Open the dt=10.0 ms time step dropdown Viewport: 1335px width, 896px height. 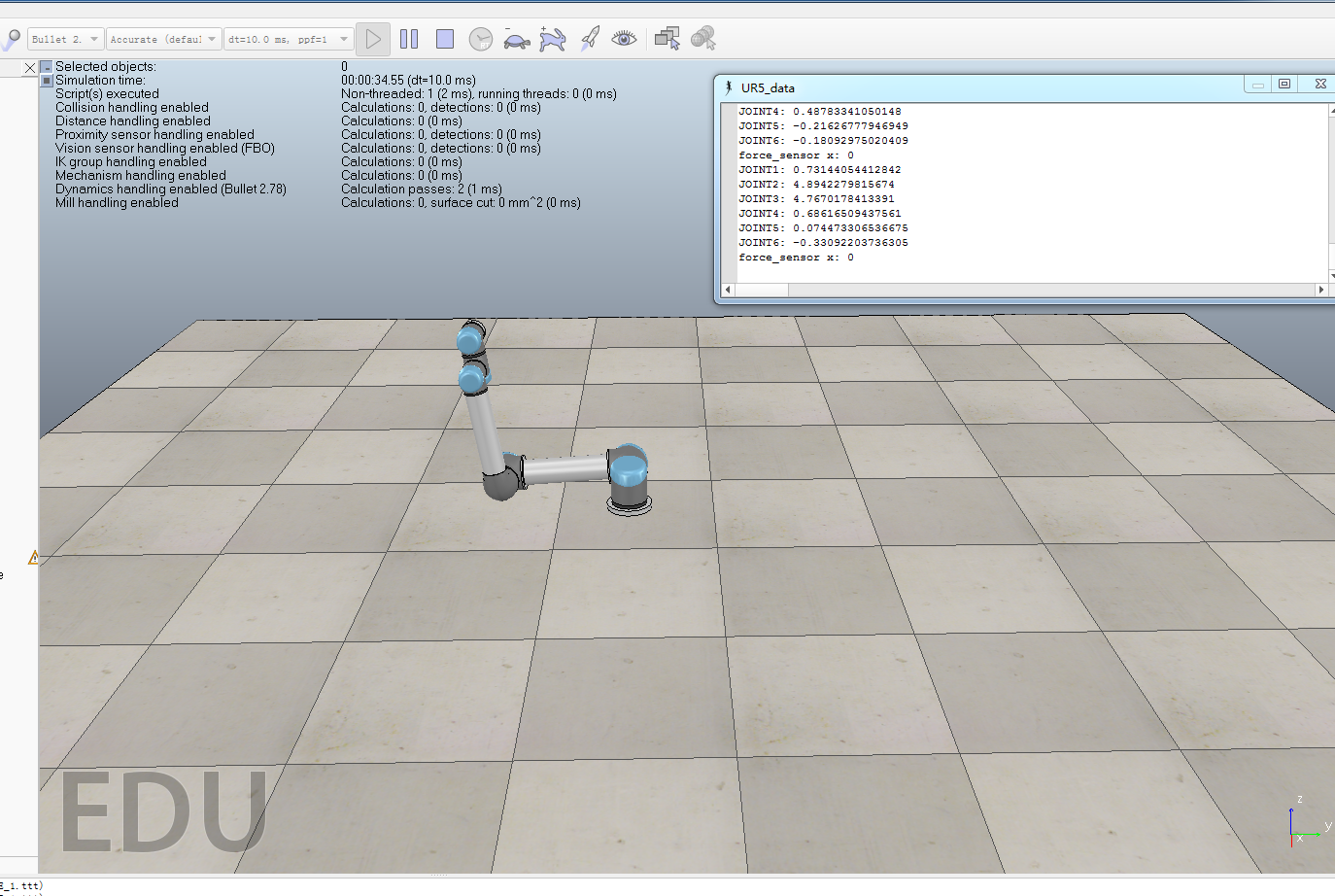288,39
